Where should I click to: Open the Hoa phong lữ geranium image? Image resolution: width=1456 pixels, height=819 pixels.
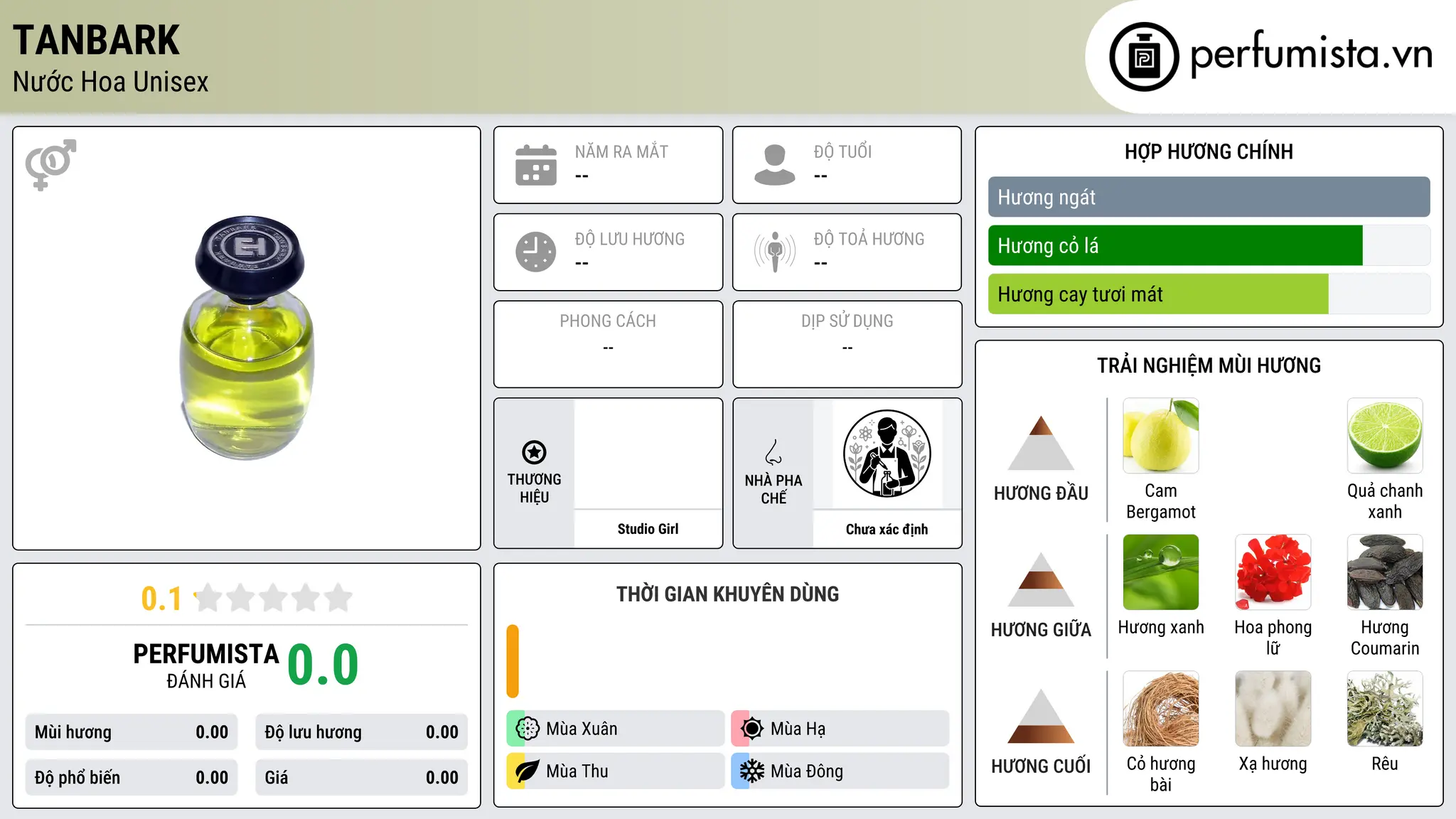1273,572
